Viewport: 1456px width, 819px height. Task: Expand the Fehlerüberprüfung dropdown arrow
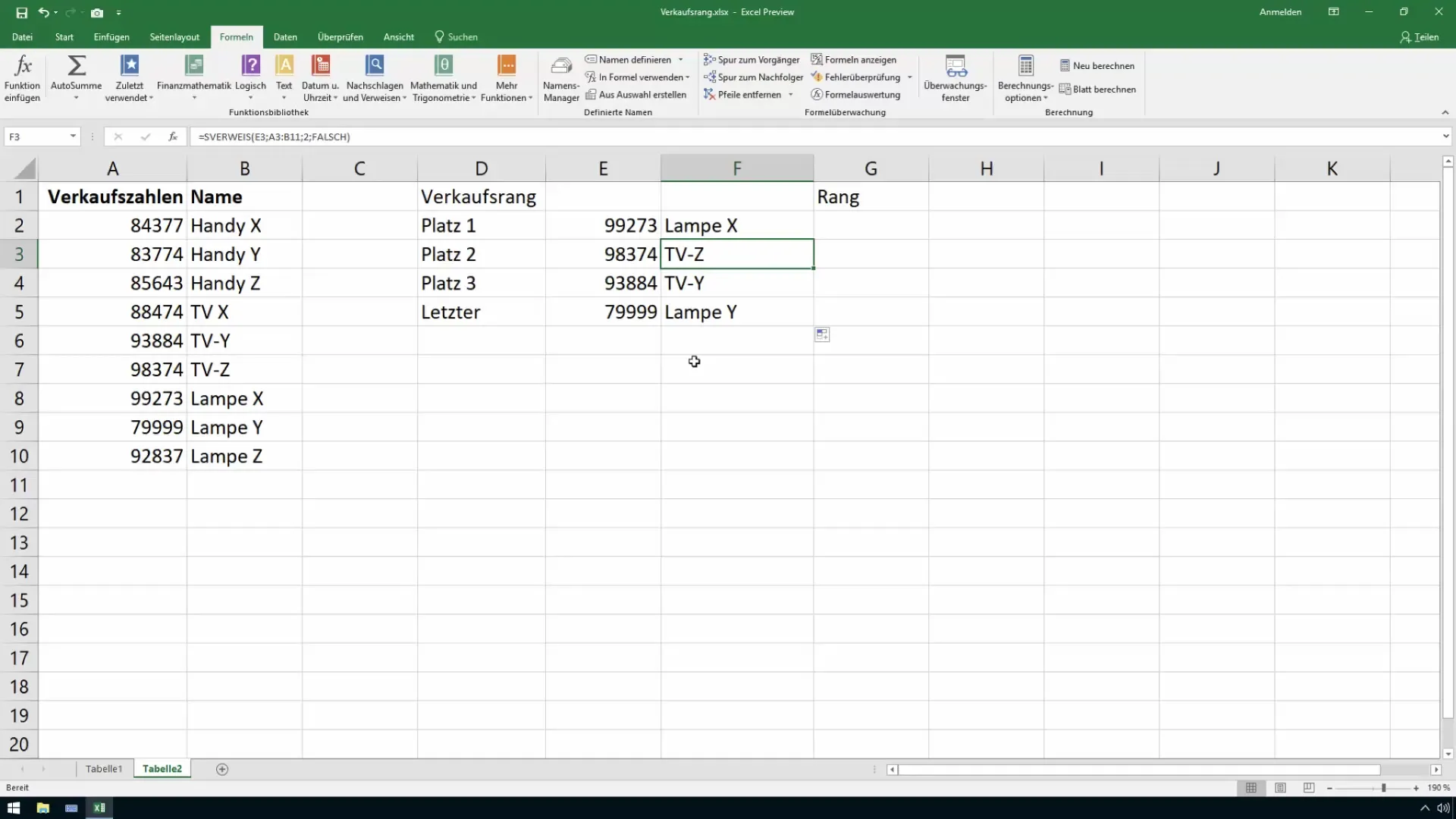(910, 77)
